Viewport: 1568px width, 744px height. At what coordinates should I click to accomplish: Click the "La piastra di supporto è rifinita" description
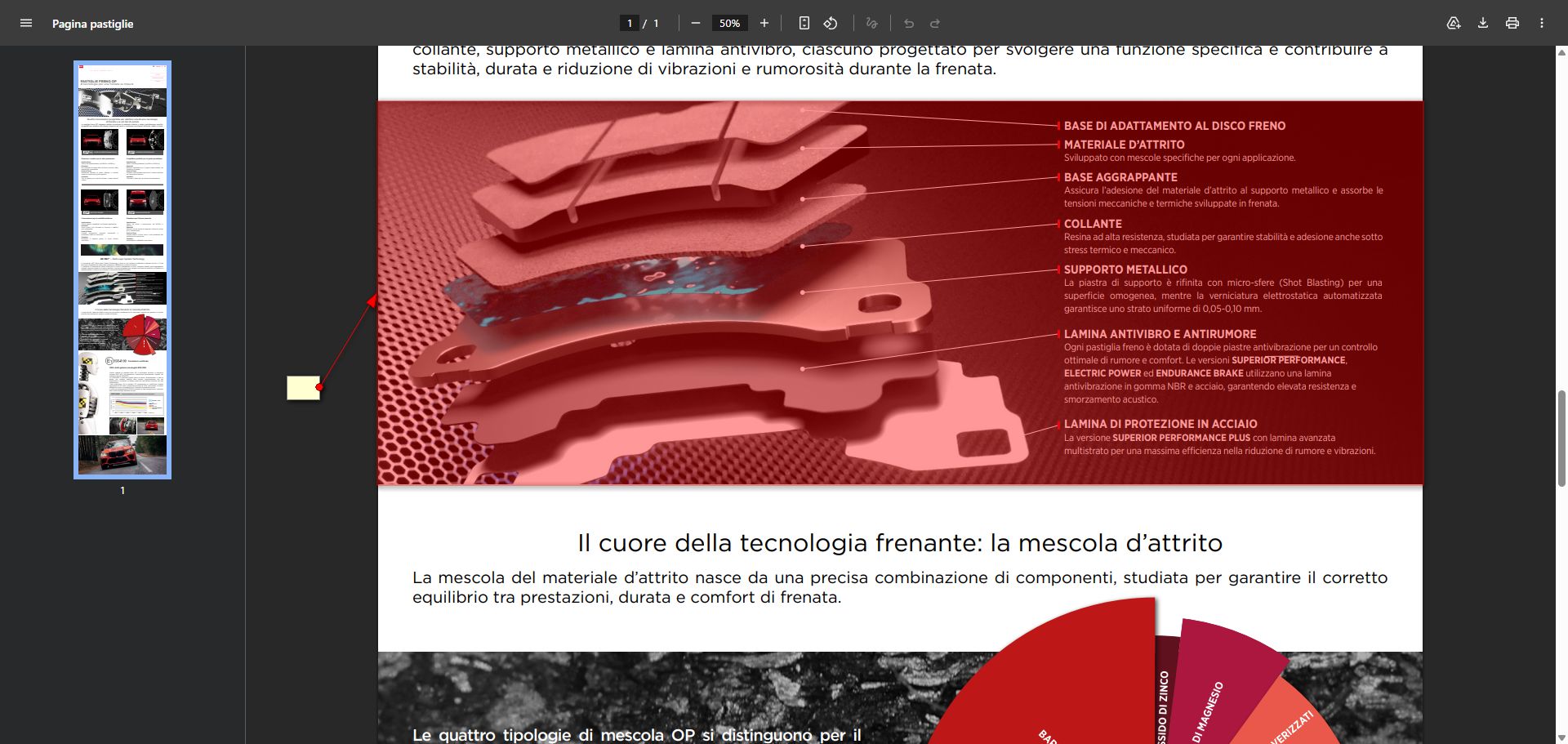[x=1223, y=296]
